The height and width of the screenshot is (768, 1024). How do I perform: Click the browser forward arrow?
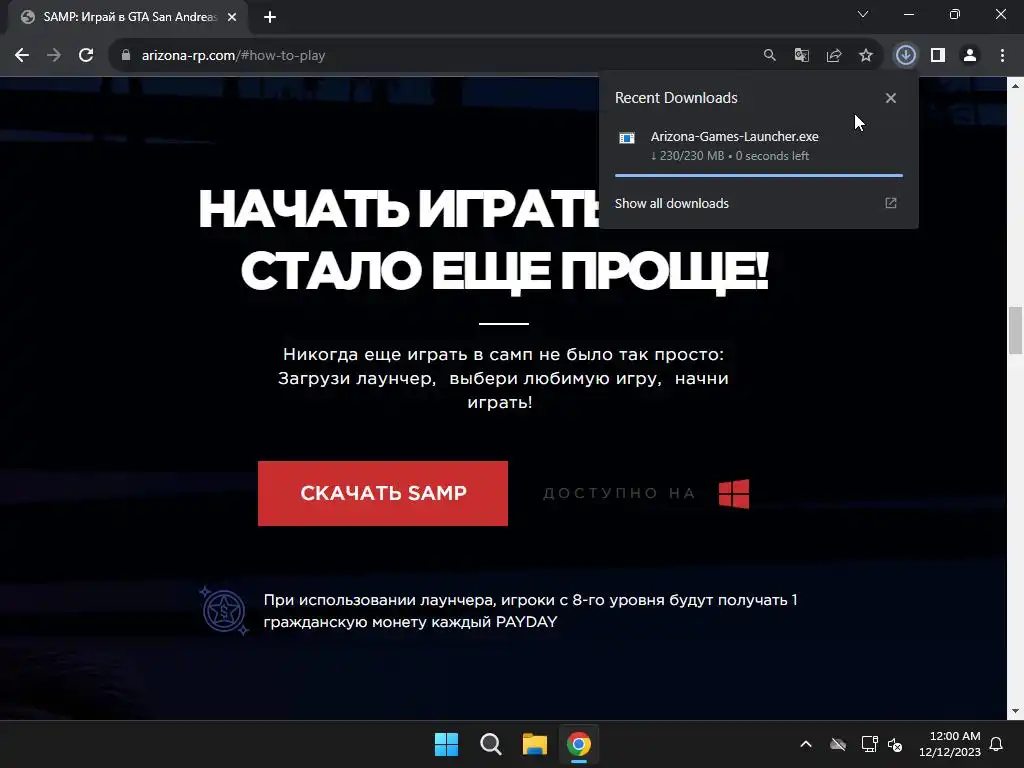coord(54,56)
